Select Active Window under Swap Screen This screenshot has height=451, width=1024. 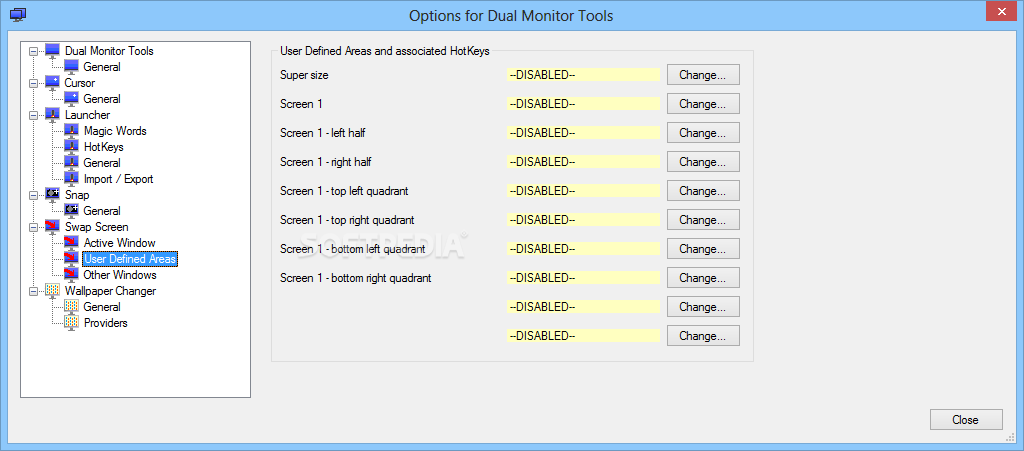click(120, 243)
